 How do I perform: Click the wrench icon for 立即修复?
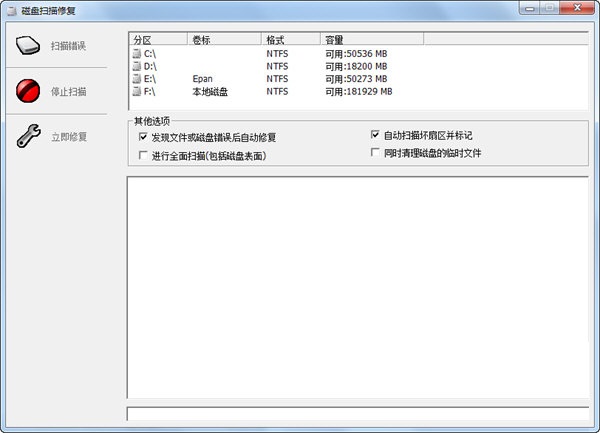click(x=28, y=137)
